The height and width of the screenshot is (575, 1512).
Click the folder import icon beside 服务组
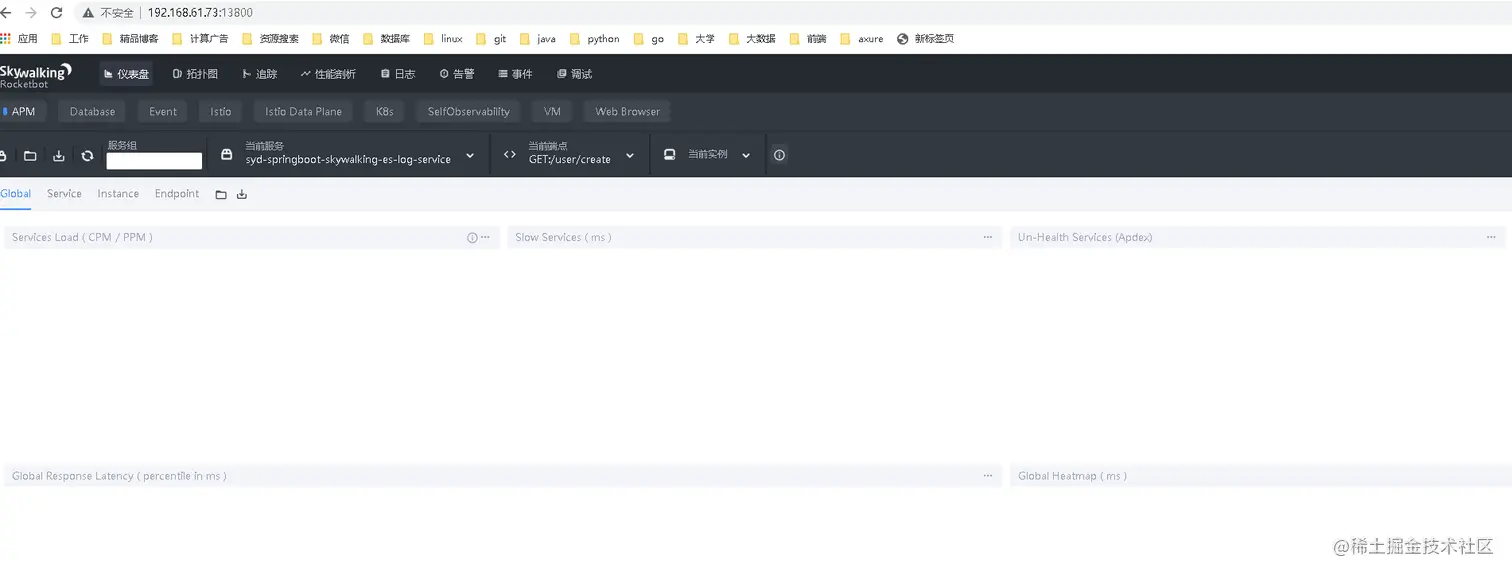point(30,156)
